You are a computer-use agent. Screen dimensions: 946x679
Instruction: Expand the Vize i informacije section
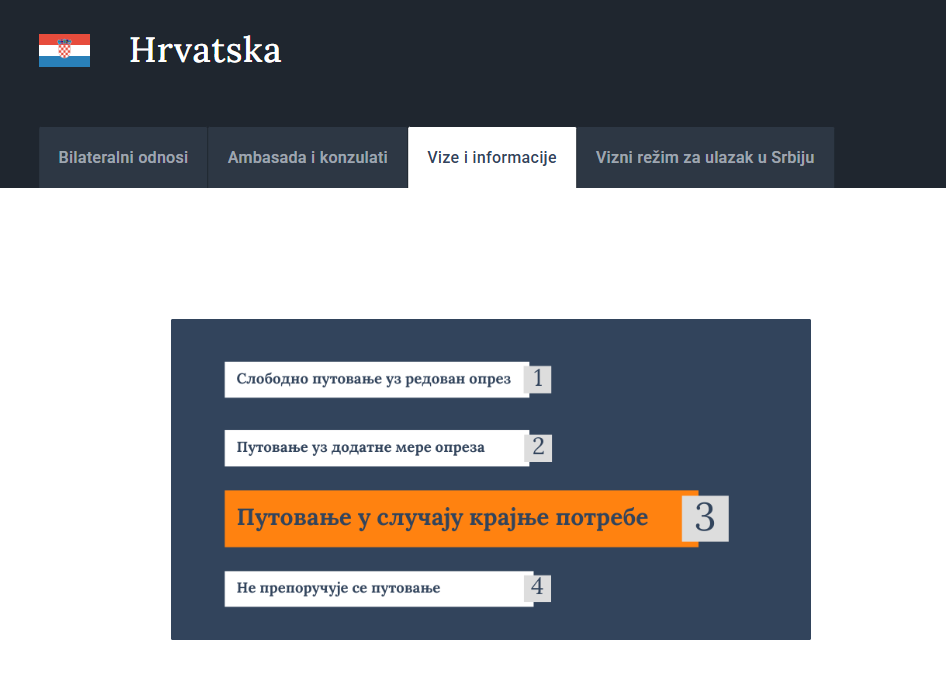pyautogui.click(x=492, y=157)
